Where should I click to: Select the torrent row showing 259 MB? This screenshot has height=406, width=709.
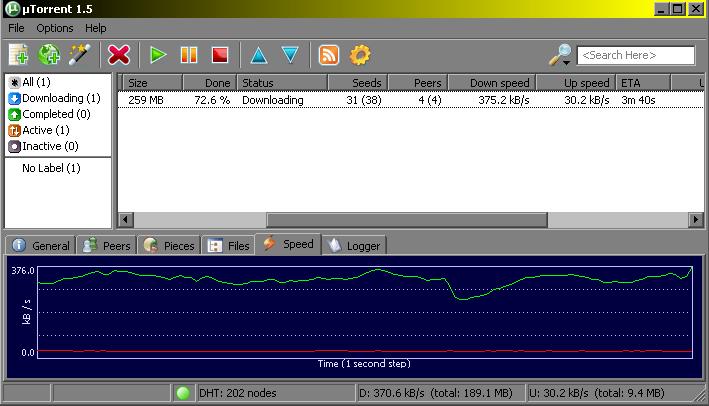[x=411, y=100]
